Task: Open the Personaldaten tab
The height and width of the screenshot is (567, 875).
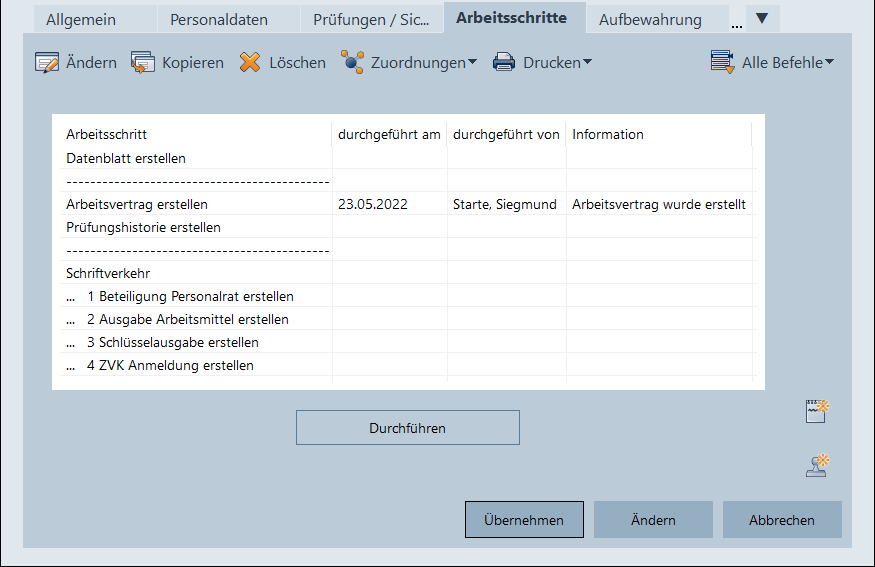Action: coord(219,20)
